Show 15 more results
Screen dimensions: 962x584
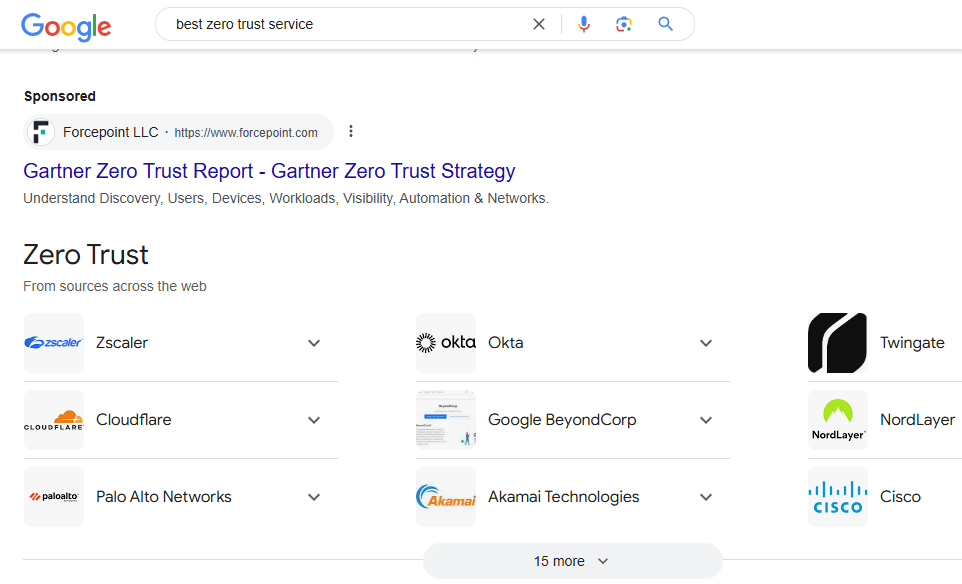pos(572,561)
